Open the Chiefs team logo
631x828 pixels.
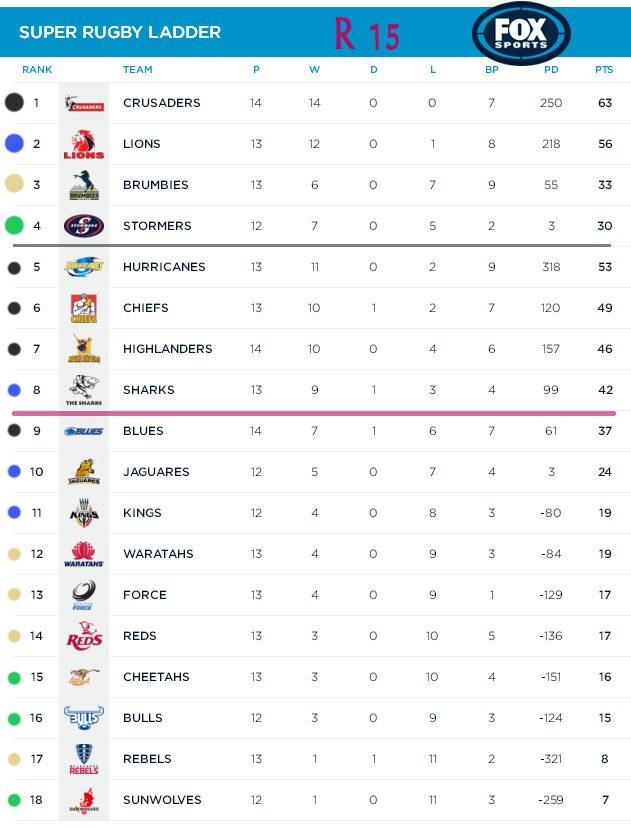pyautogui.click(x=84, y=308)
